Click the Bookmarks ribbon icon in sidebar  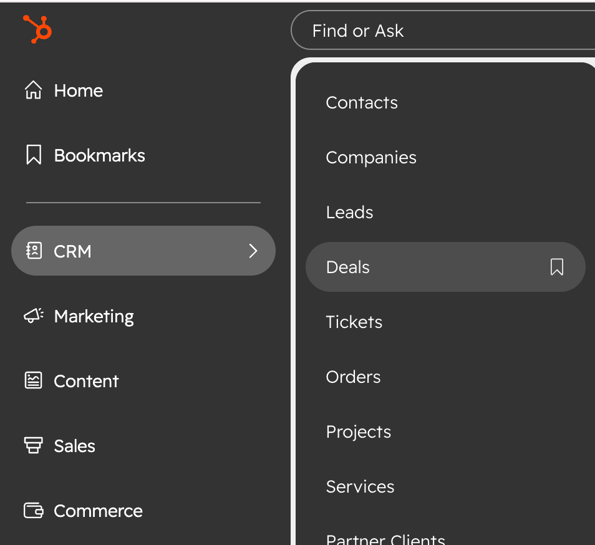point(33,154)
